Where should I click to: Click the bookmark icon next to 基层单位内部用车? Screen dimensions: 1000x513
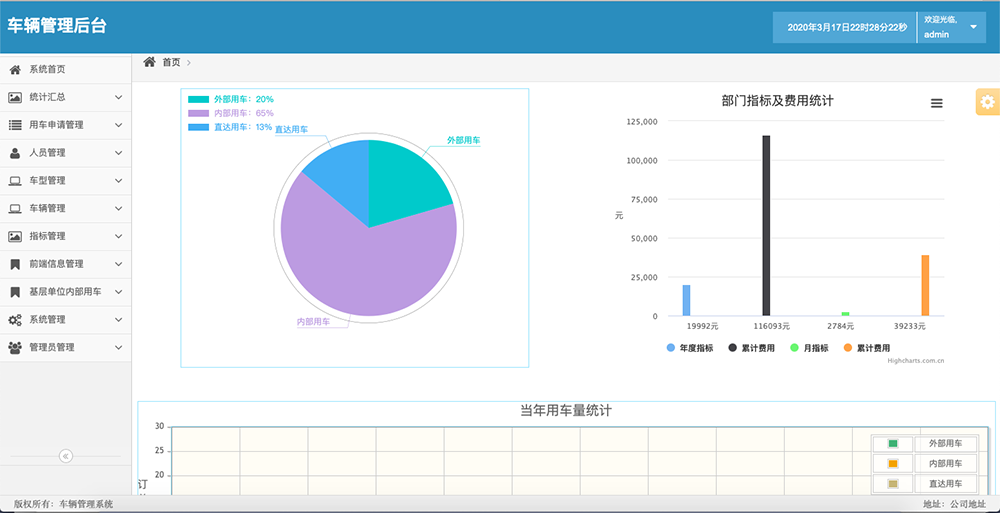(15, 292)
